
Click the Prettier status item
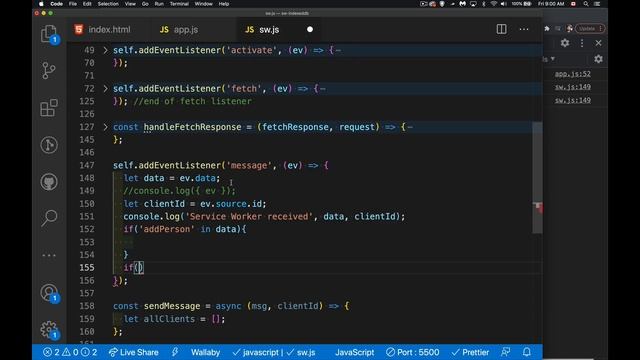[470, 352]
